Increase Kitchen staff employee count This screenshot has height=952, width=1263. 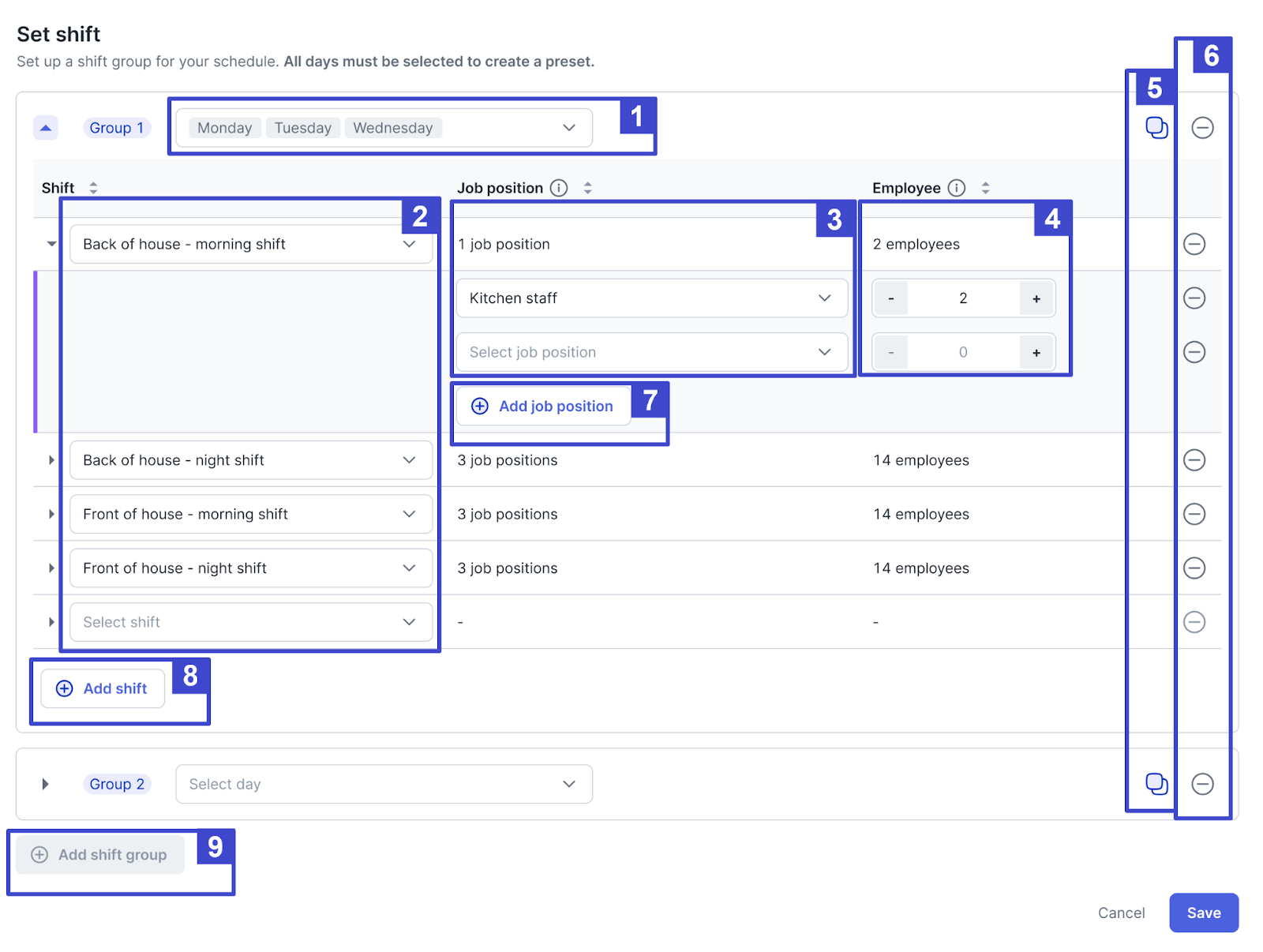click(x=1036, y=298)
